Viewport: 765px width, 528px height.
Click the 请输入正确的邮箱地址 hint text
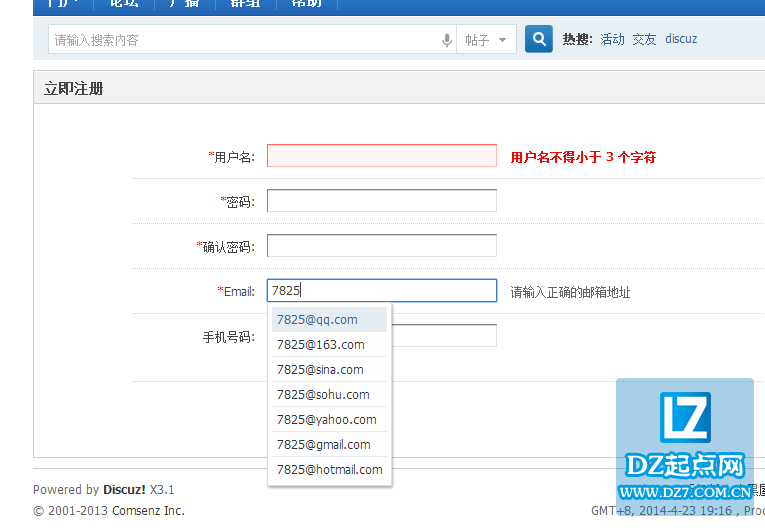click(x=570, y=292)
